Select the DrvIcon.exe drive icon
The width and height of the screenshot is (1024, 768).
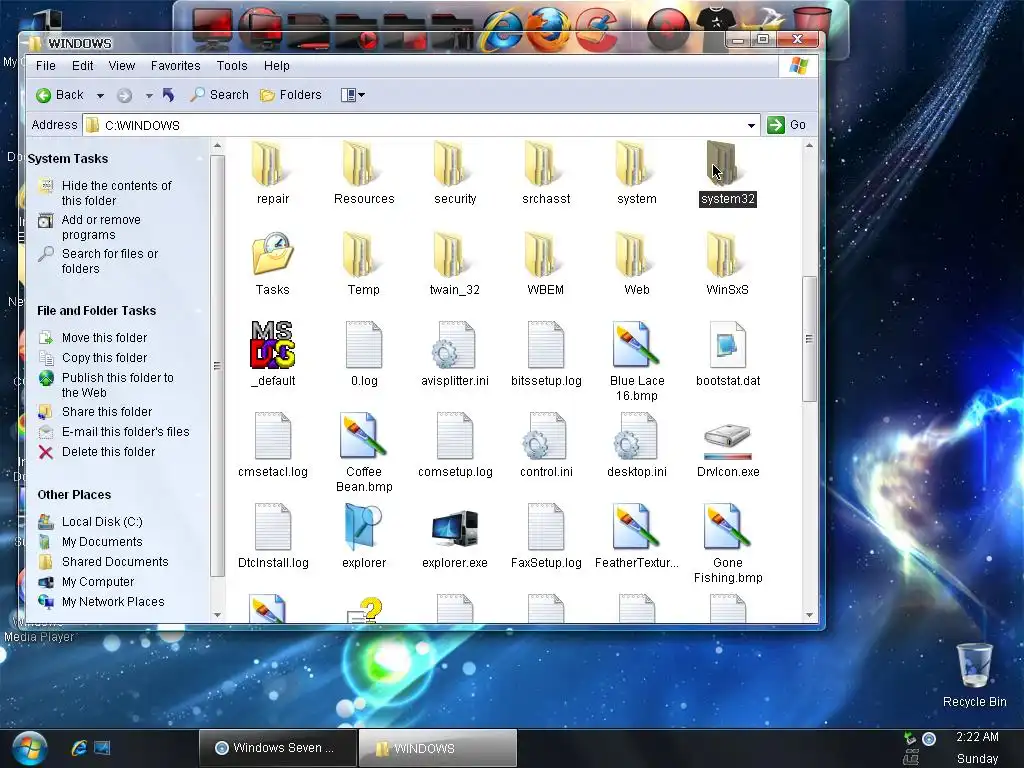tap(728, 441)
